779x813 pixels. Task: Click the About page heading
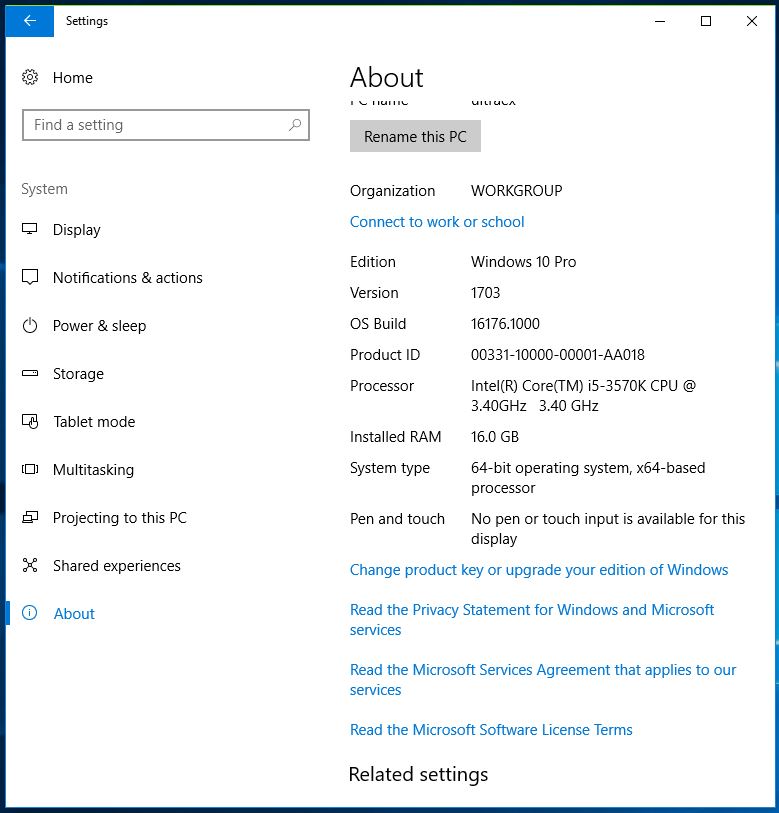click(x=387, y=77)
